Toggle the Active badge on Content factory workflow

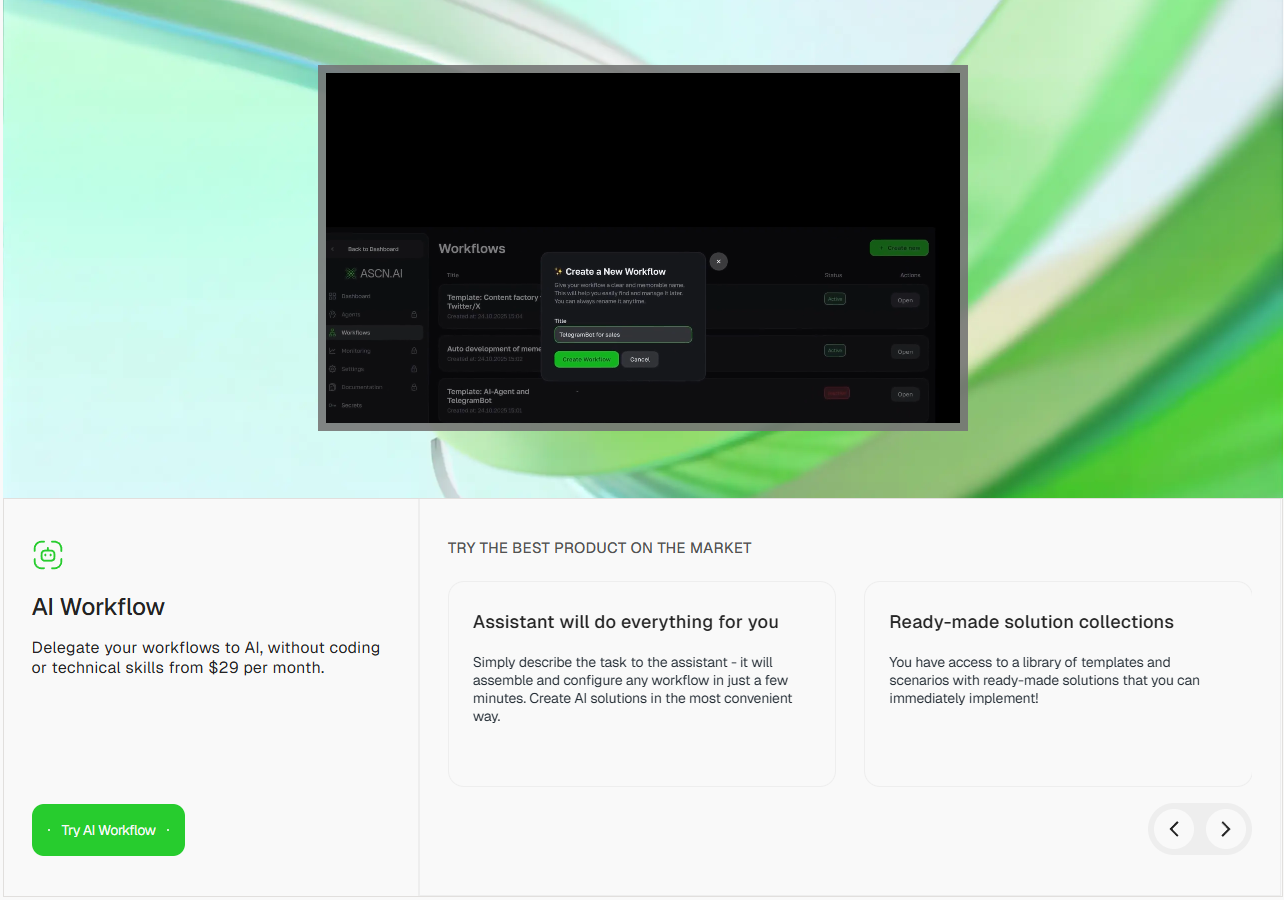pos(835,298)
